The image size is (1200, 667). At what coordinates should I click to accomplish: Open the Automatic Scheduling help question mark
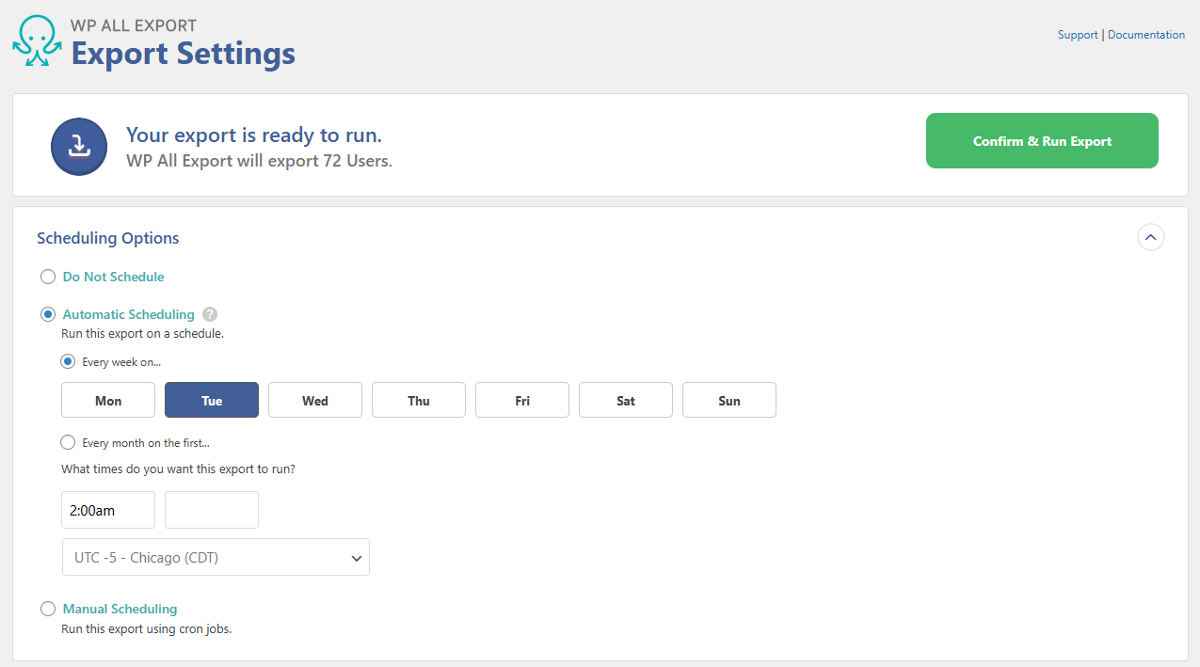click(x=209, y=314)
